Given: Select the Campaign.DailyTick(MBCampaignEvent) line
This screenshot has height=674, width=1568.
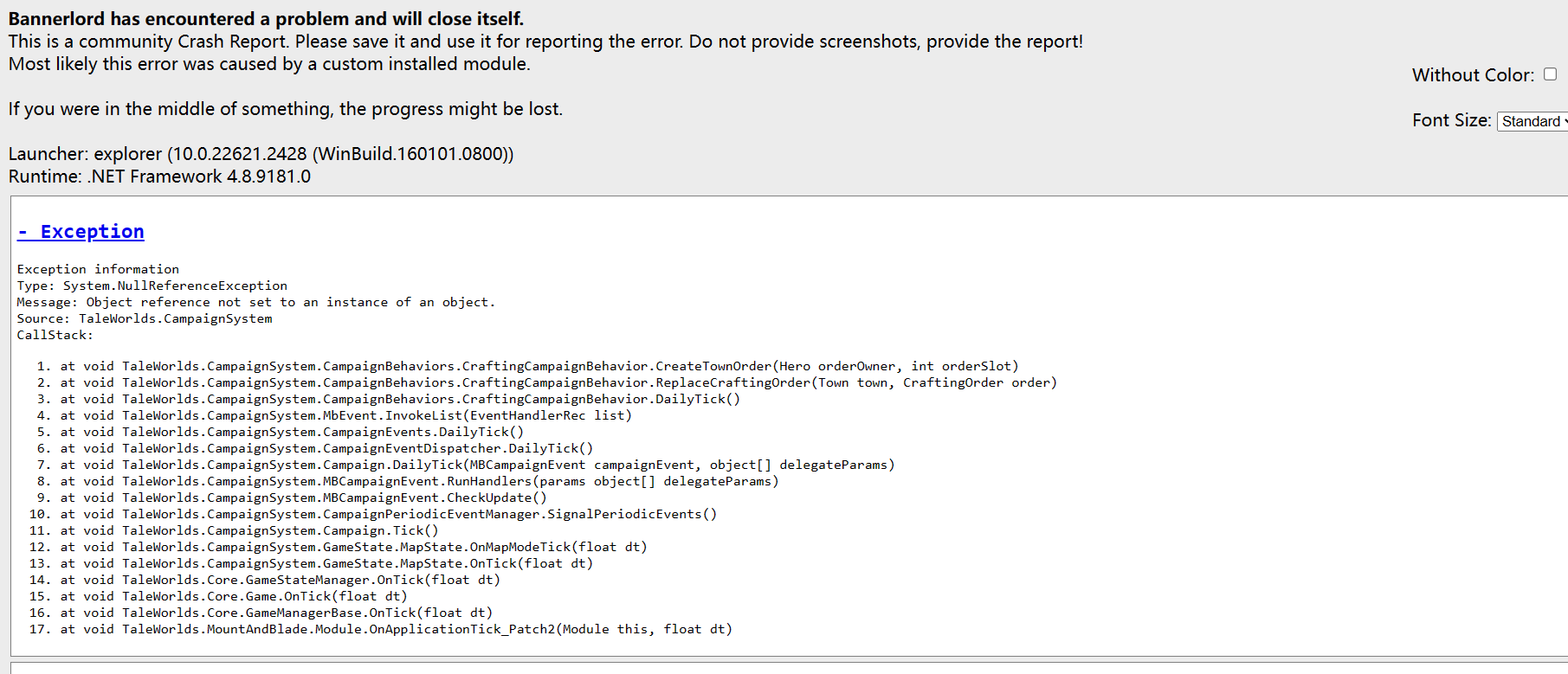Looking at the screenshot, I should pos(477,465).
